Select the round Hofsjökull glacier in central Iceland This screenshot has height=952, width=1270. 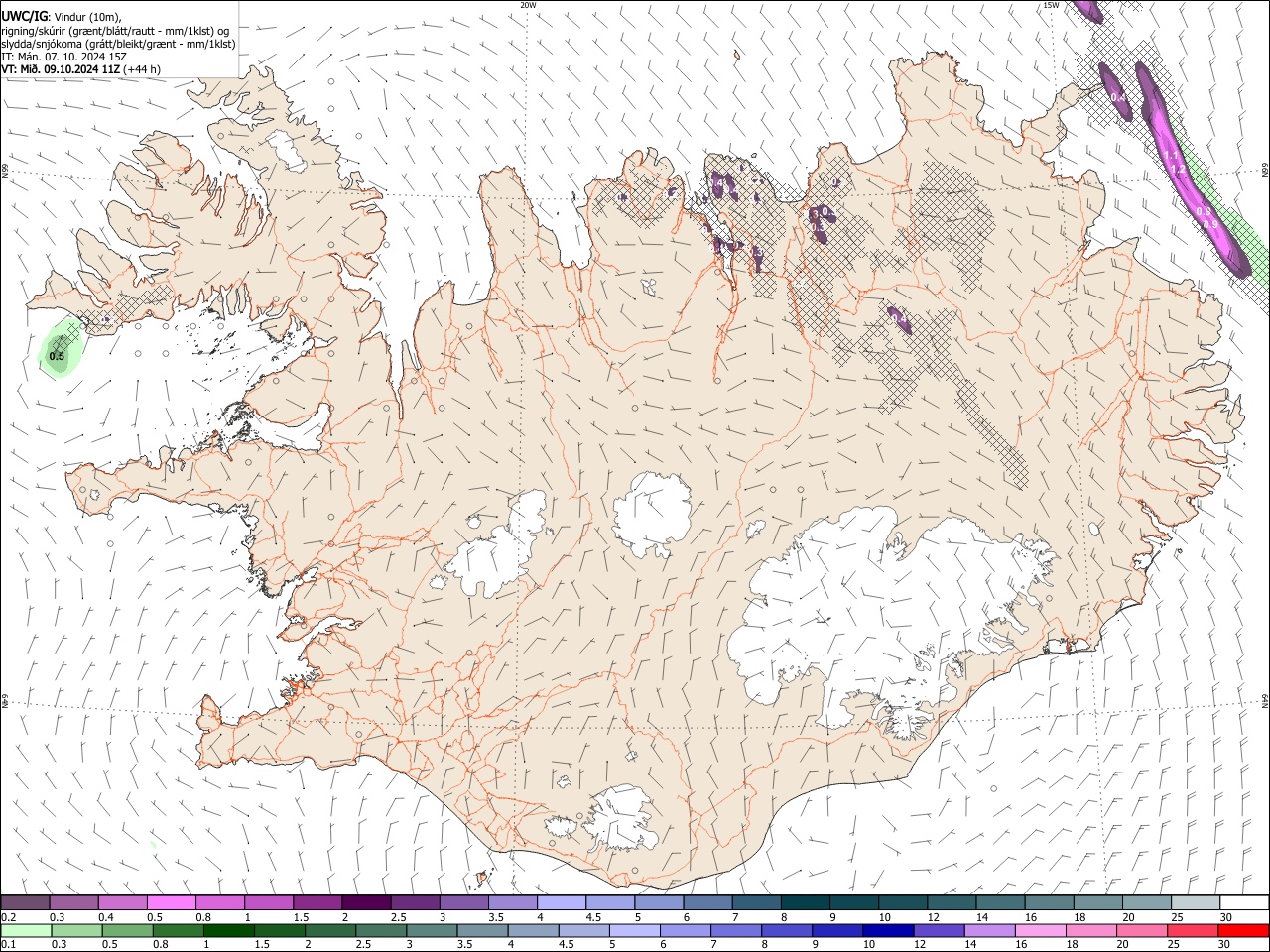652,513
